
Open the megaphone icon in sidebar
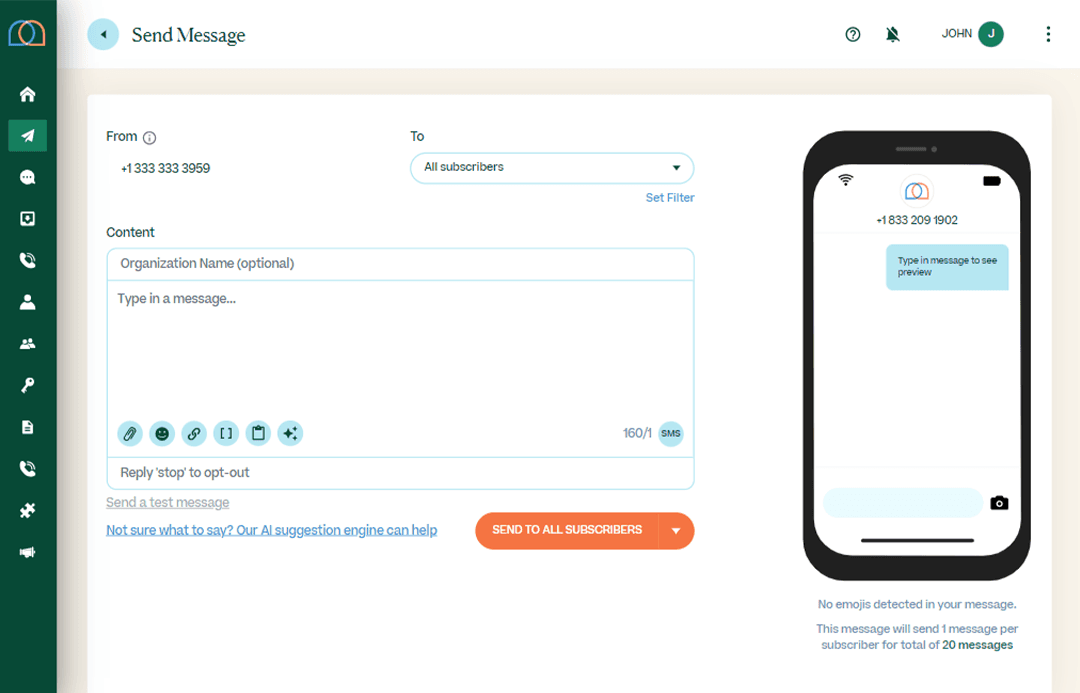point(28,552)
